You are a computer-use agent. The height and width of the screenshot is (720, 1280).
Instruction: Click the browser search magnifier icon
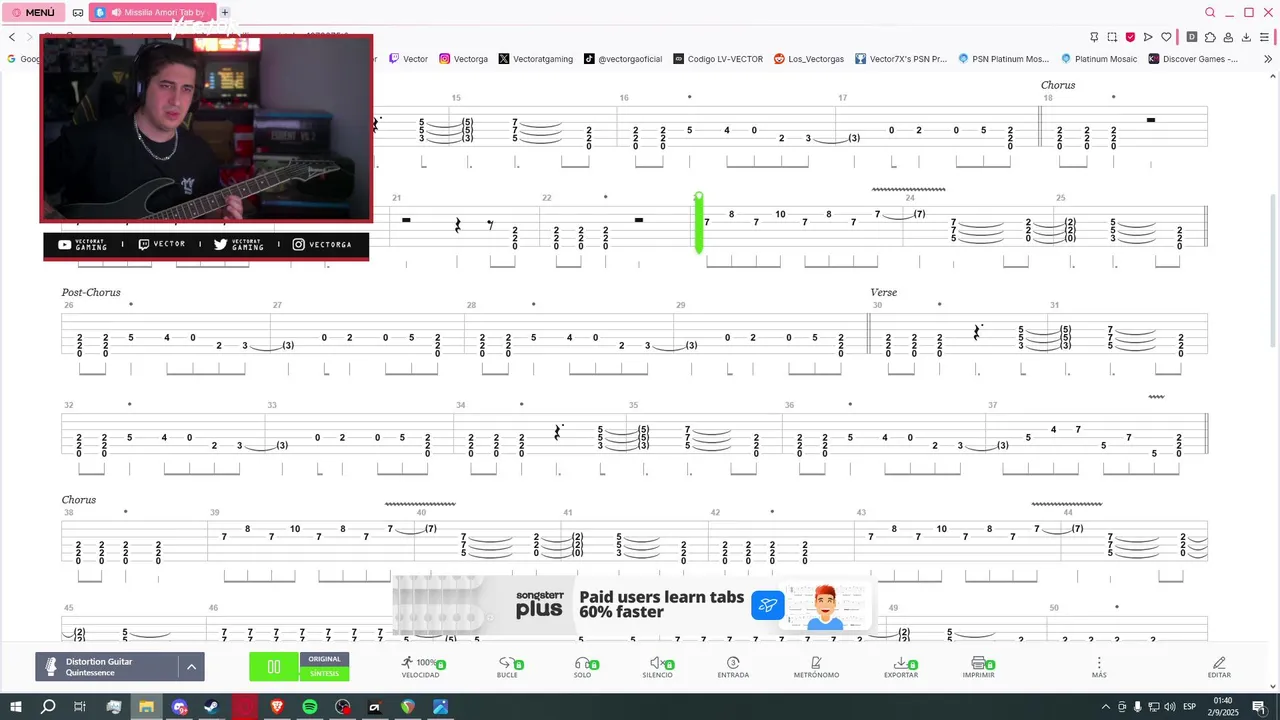coord(1210,13)
